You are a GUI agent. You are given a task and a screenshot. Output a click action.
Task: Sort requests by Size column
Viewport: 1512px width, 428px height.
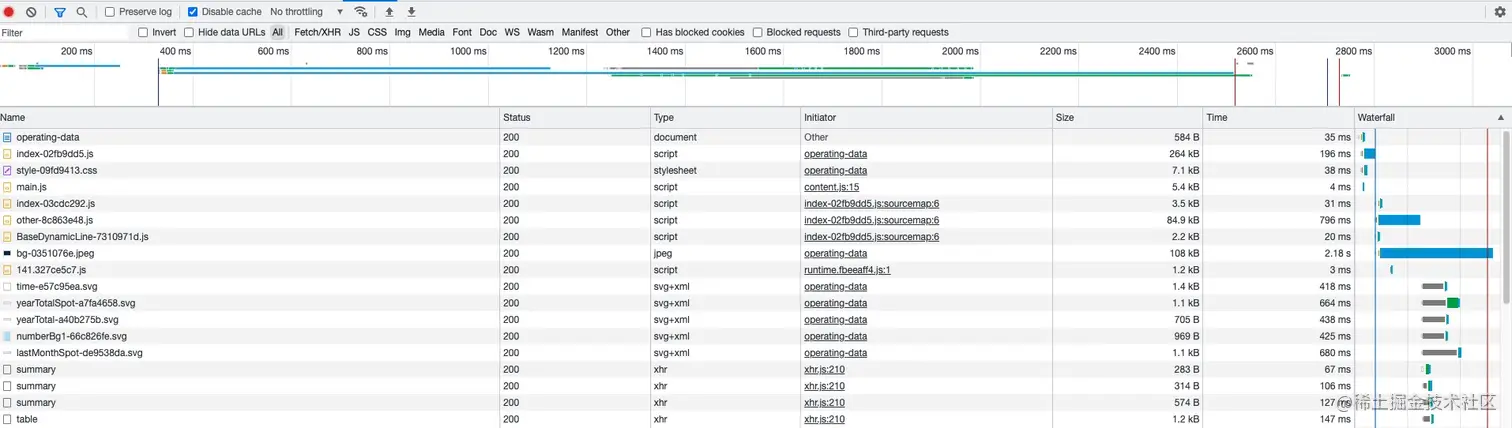pos(1128,117)
